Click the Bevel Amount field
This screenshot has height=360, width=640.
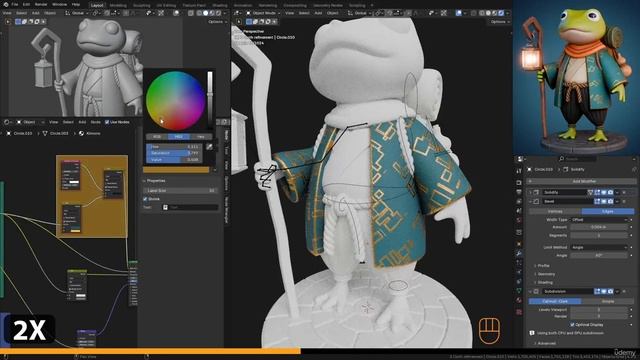598,227
